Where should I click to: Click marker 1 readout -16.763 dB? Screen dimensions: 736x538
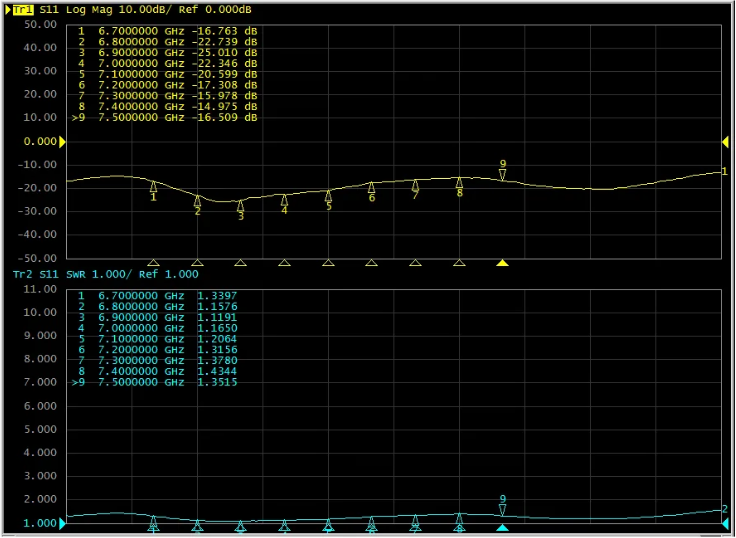(224, 31)
